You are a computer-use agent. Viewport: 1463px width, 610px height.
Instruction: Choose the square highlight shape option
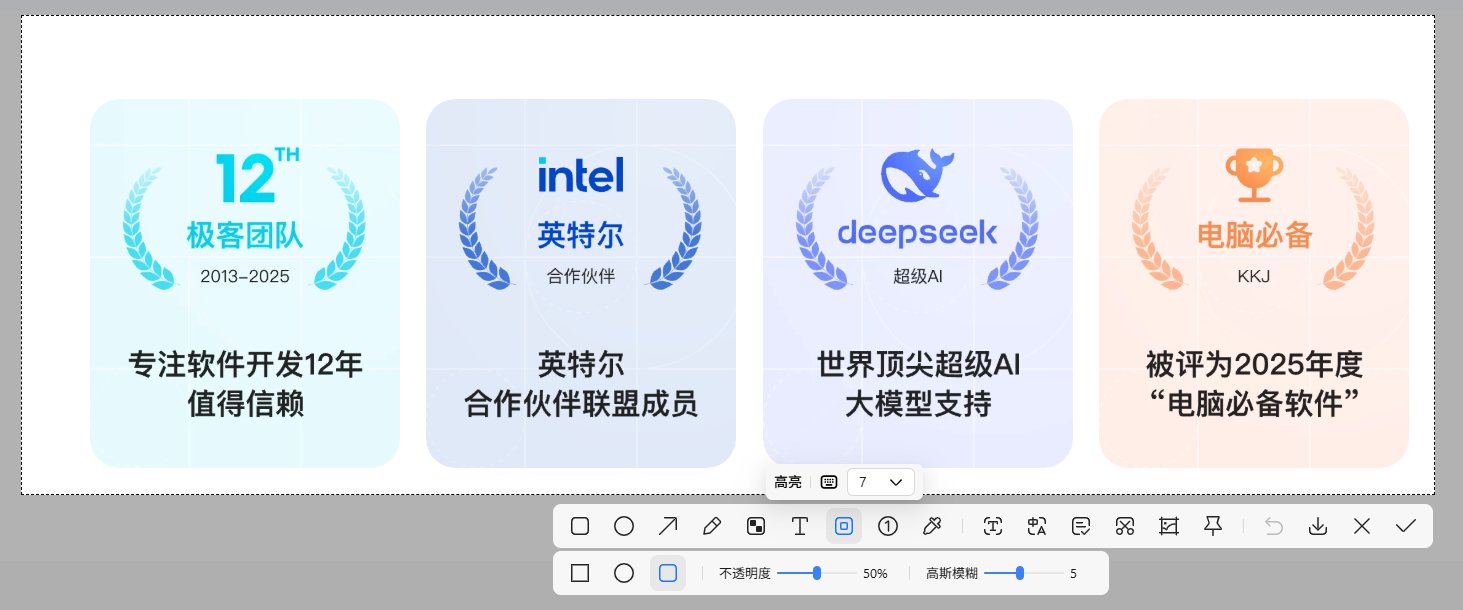580,573
